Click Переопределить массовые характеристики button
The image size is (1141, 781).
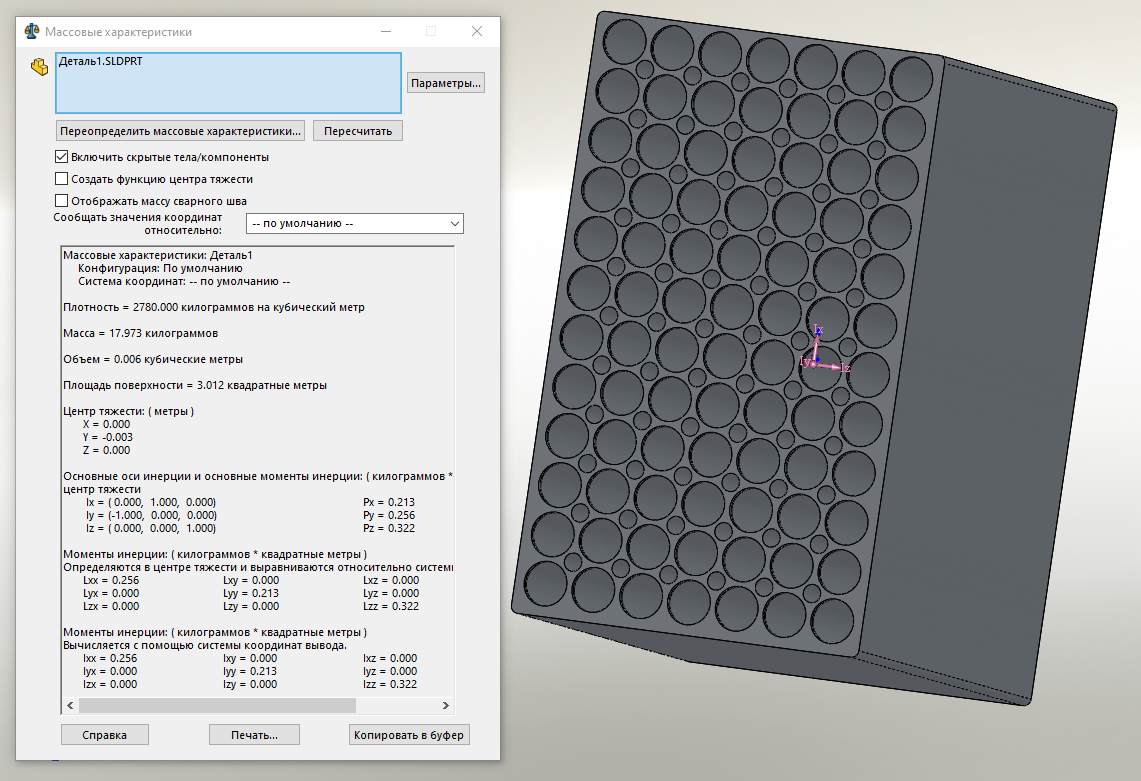pos(180,131)
